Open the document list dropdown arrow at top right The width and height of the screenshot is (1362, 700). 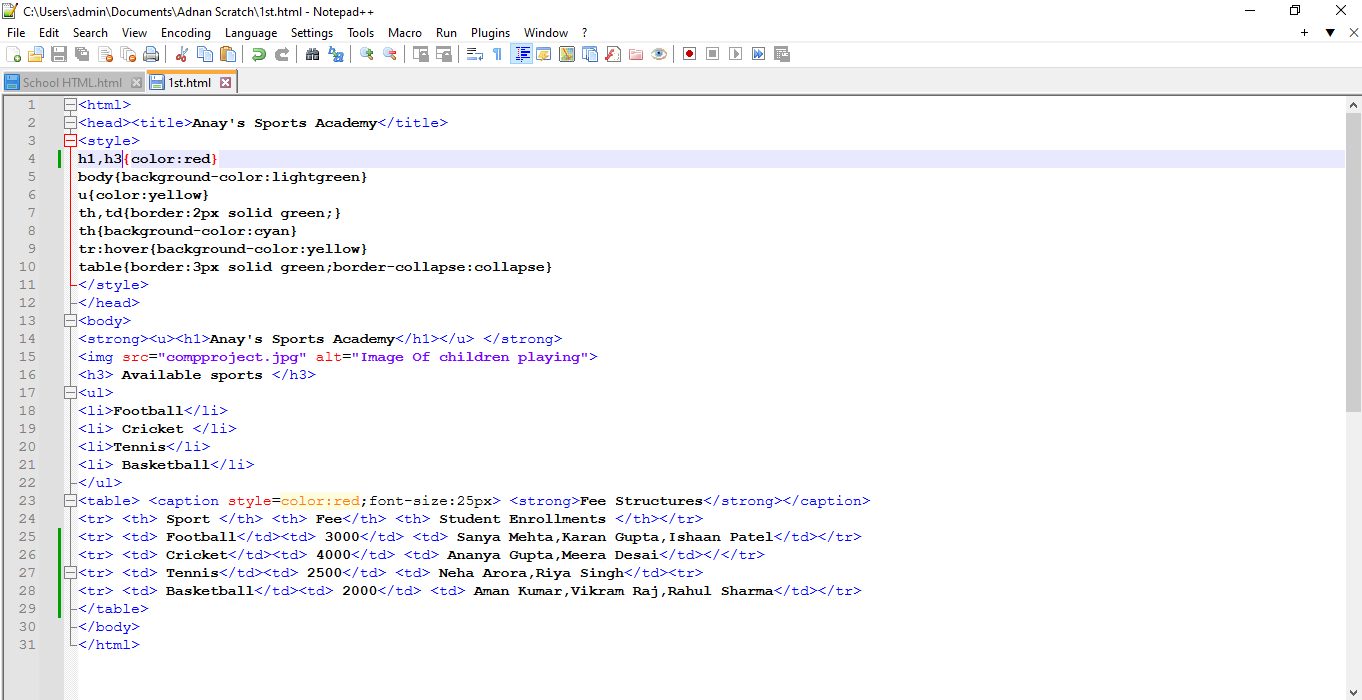(1330, 33)
